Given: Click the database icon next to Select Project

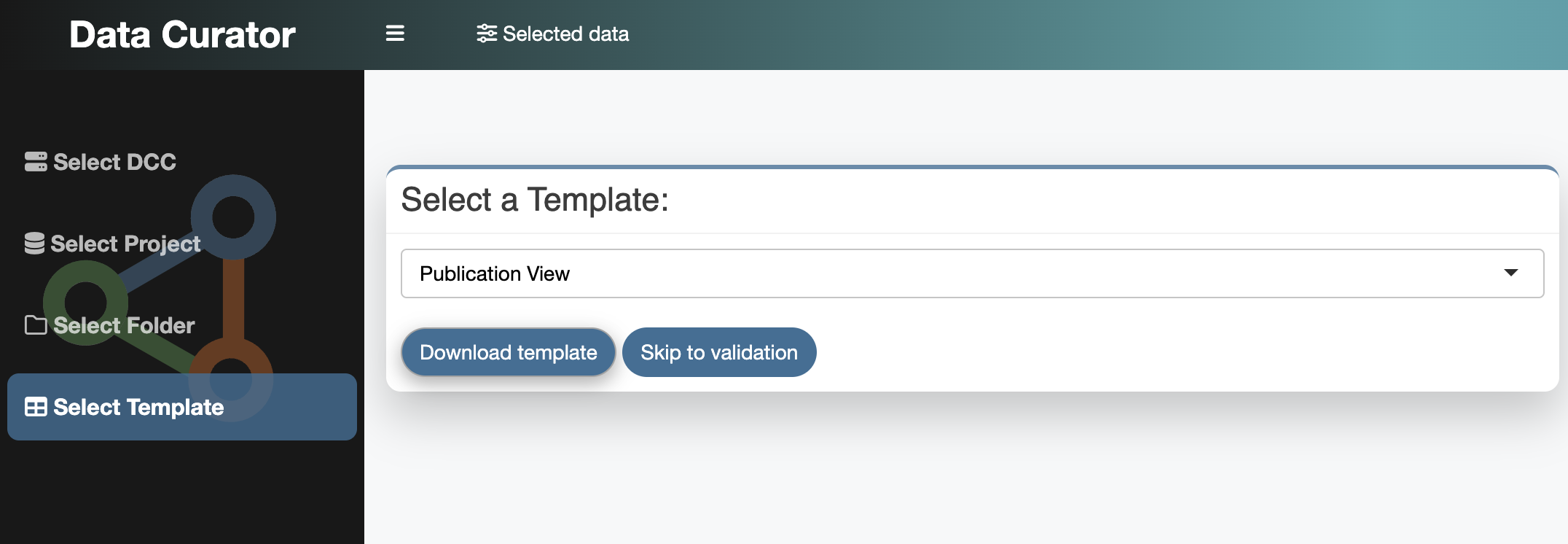Looking at the screenshot, I should click(x=34, y=244).
